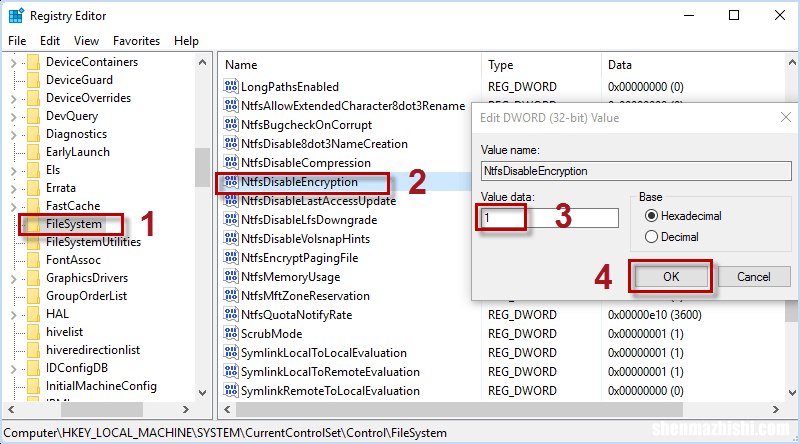Viewport: 800px width, 444px height.
Task: Close the Edit DWORD dialog
Action: pos(786,118)
